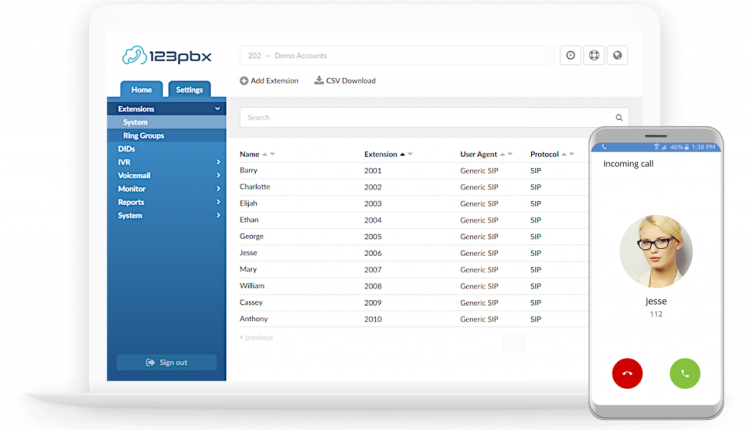750x430 pixels.
Task: Download the extensions list as CSV
Action: click(345, 81)
